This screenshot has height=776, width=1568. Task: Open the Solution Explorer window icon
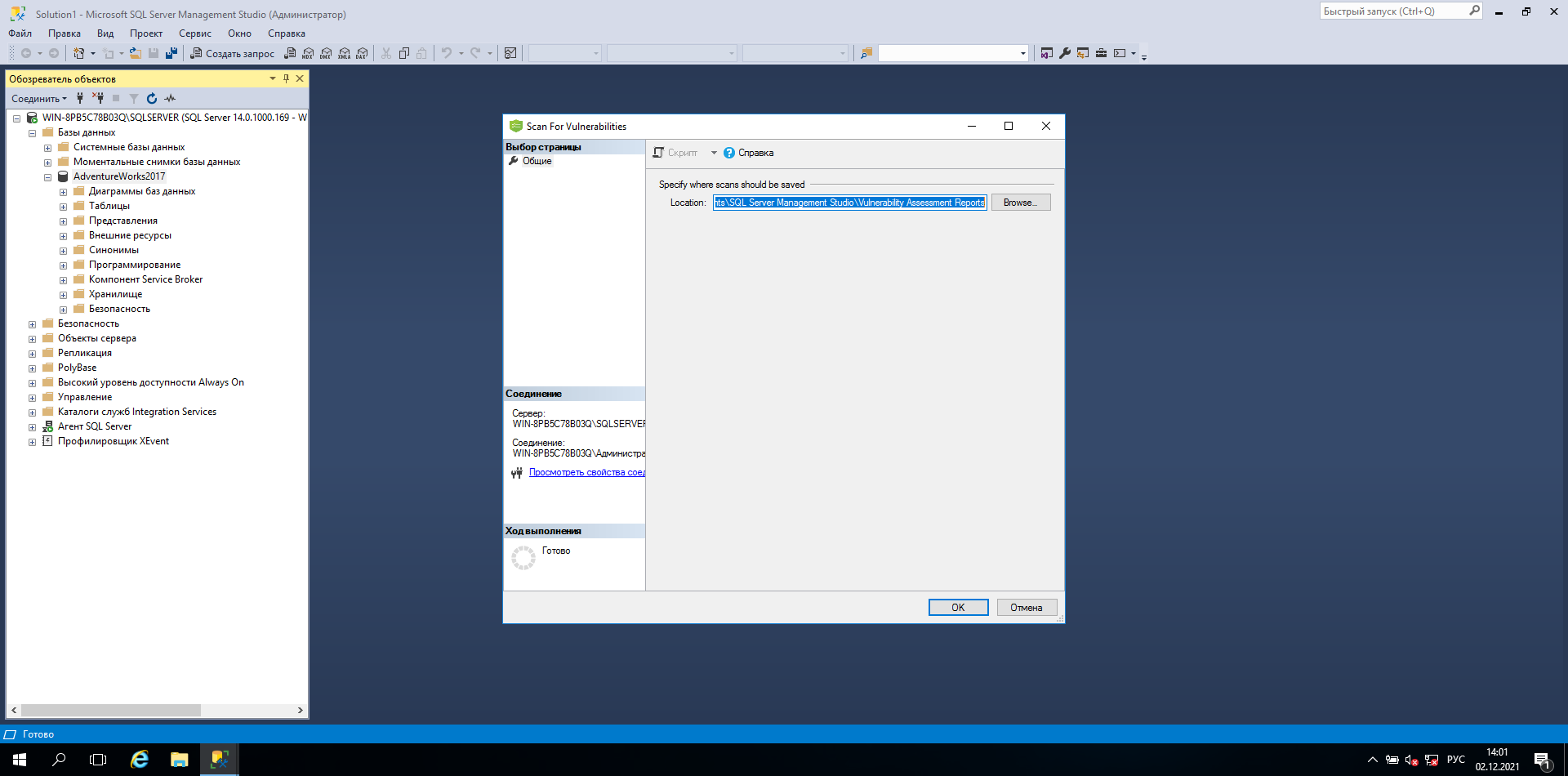tap(1047, 53)
